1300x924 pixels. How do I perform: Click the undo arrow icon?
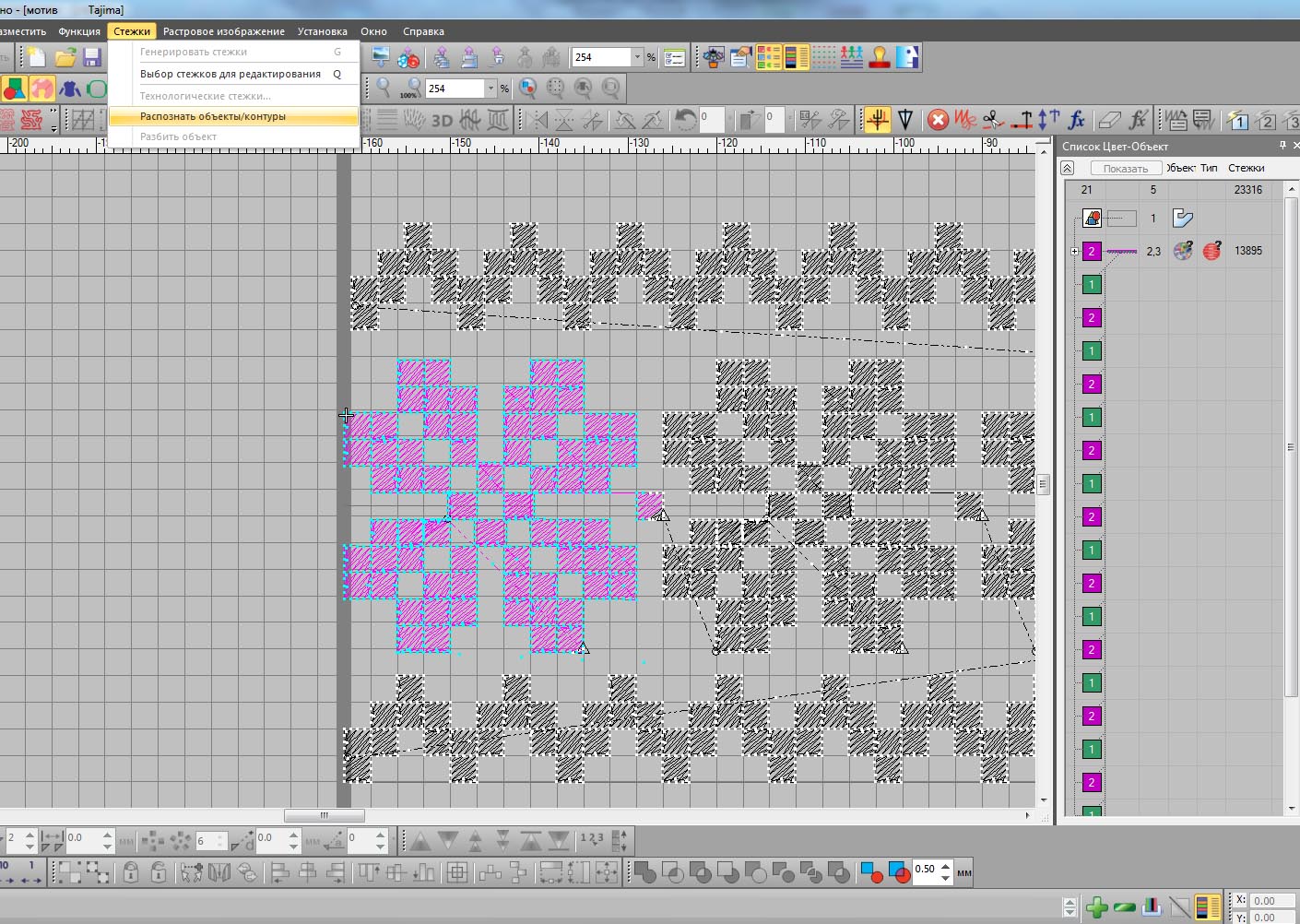[x=685, y=120]
